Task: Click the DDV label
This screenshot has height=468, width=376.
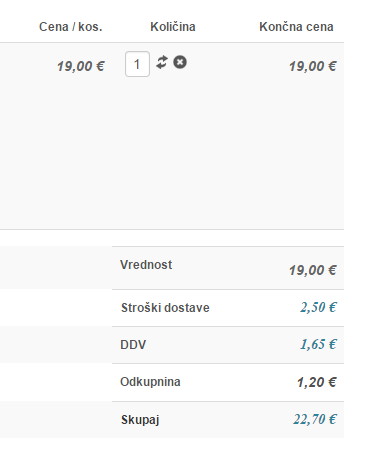Action: [x=133, y=345]
